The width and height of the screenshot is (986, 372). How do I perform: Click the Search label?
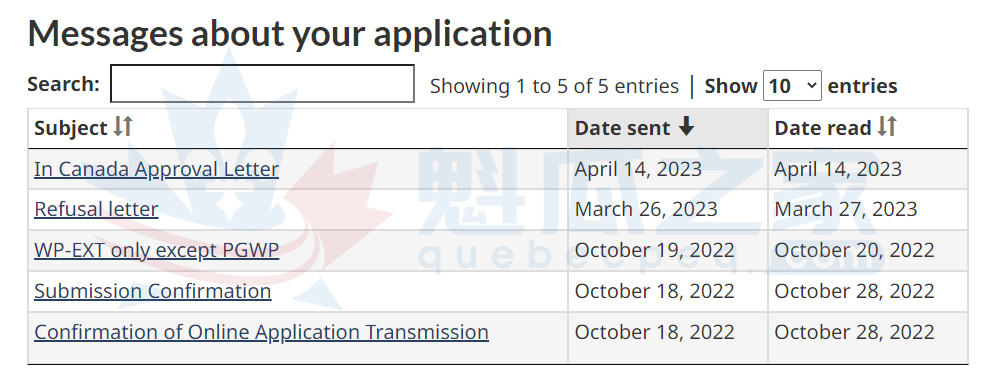point(64,84)
